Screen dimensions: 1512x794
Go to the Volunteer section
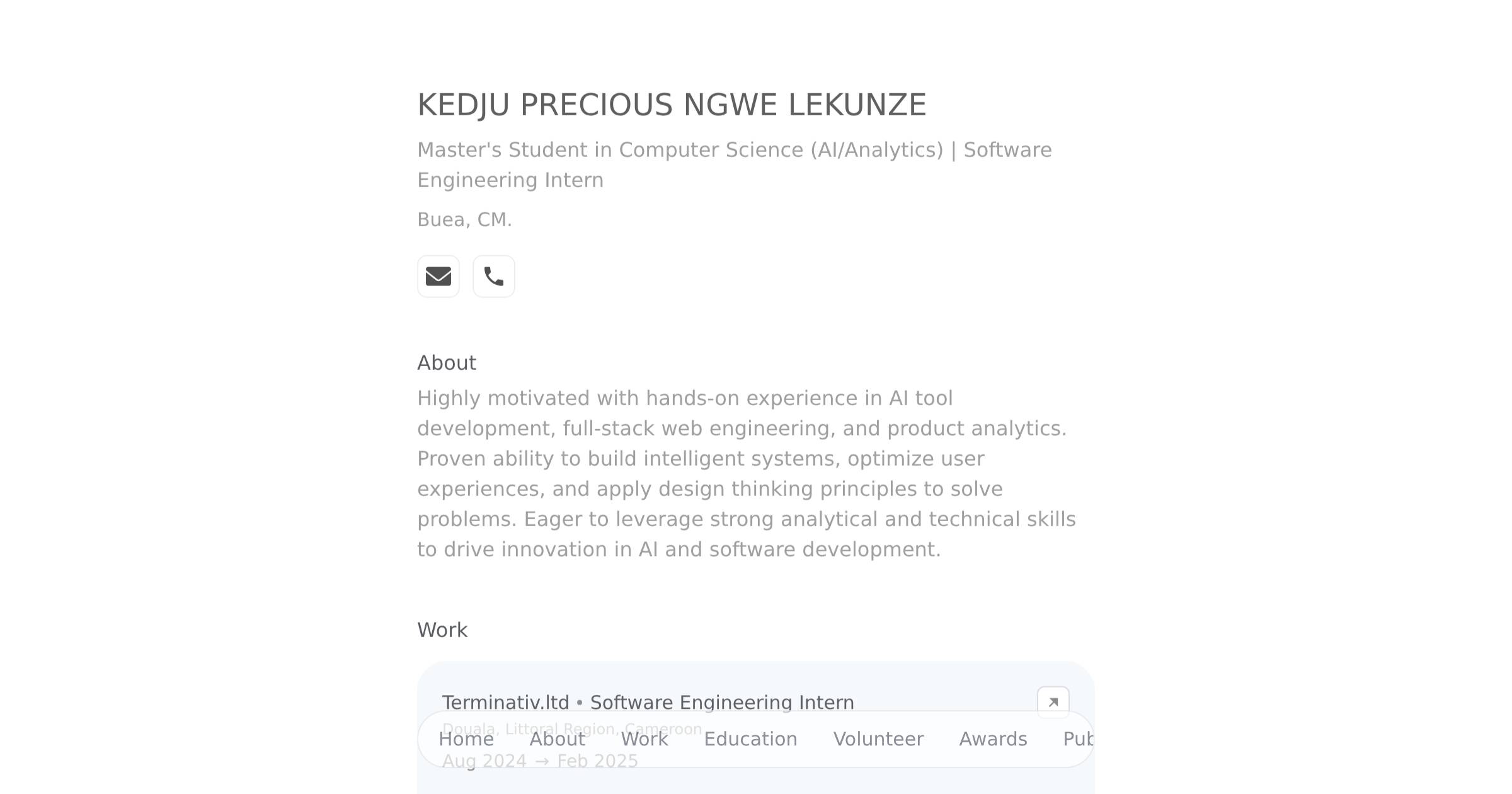[878, 739]
